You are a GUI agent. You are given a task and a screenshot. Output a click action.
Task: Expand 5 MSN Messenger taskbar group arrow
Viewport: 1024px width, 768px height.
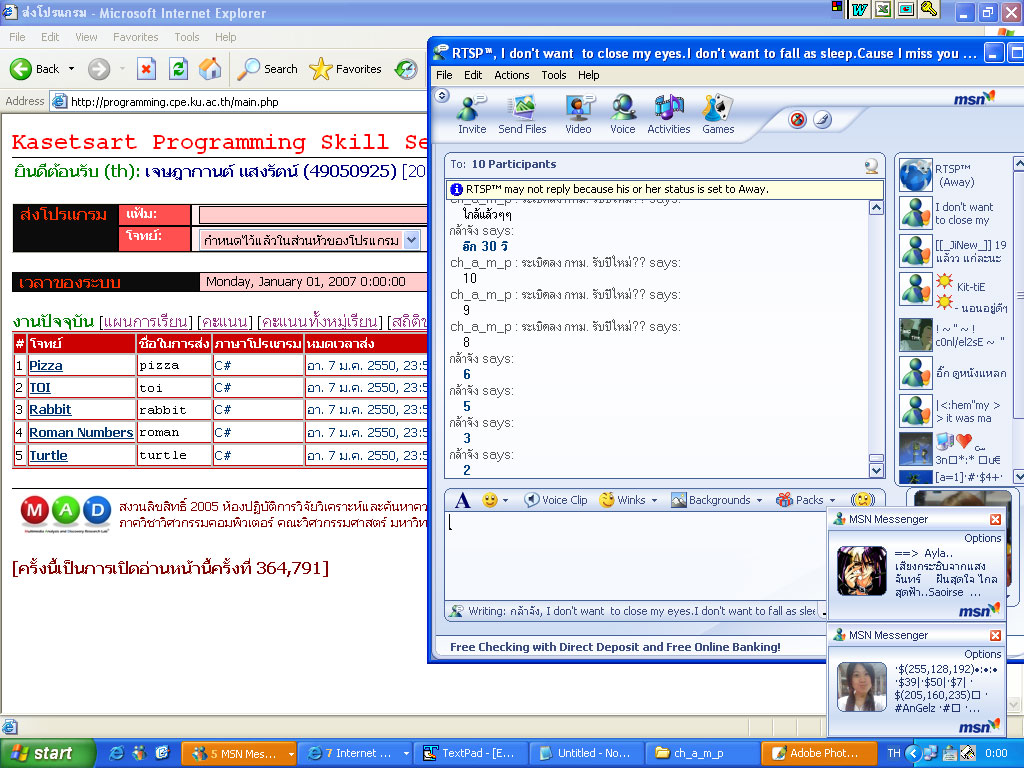(291, 754)
